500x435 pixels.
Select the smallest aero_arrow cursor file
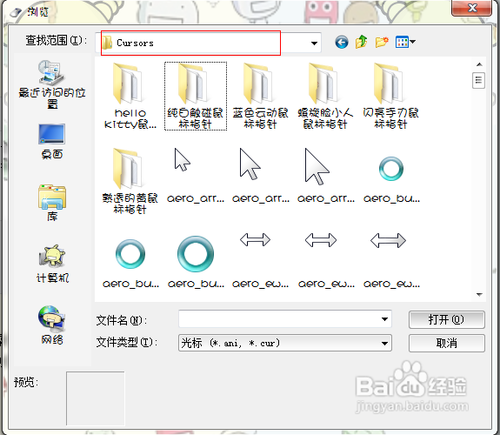[x=195, y=176]
